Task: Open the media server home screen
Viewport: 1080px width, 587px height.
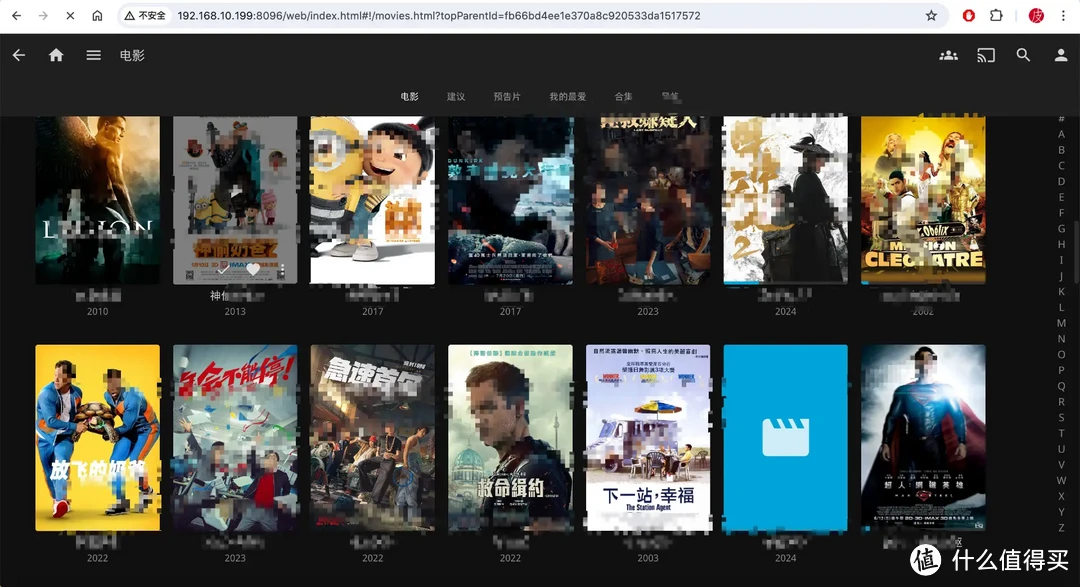Action: coord(56,55)
